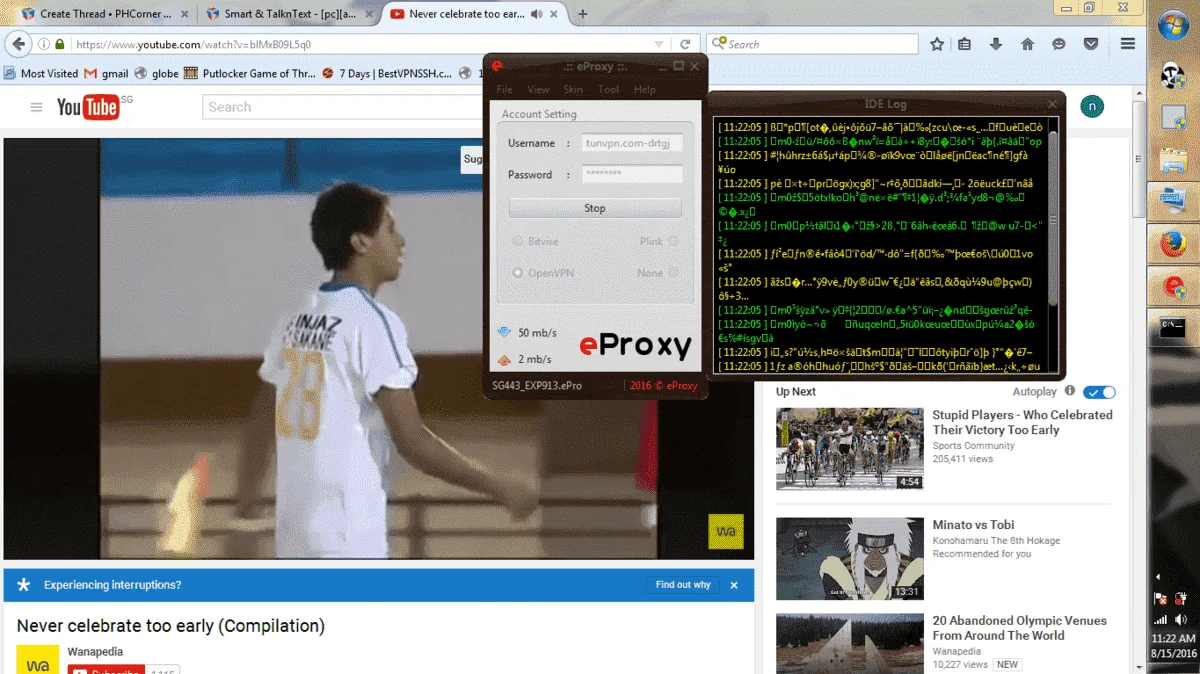
Task: Open Windows Explorer folder on taskbar
Action: click(x=1173, y=160)
